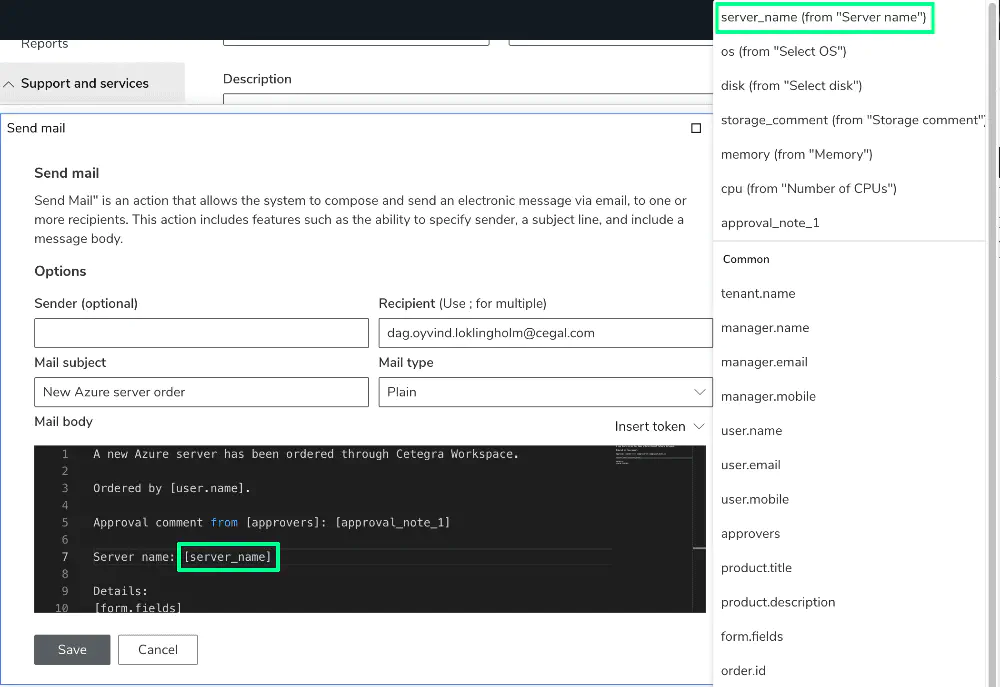The width and height of the screenshot is (1000, 687).
Task: Select the approvers token under Common
Action: tap(751, 533)
